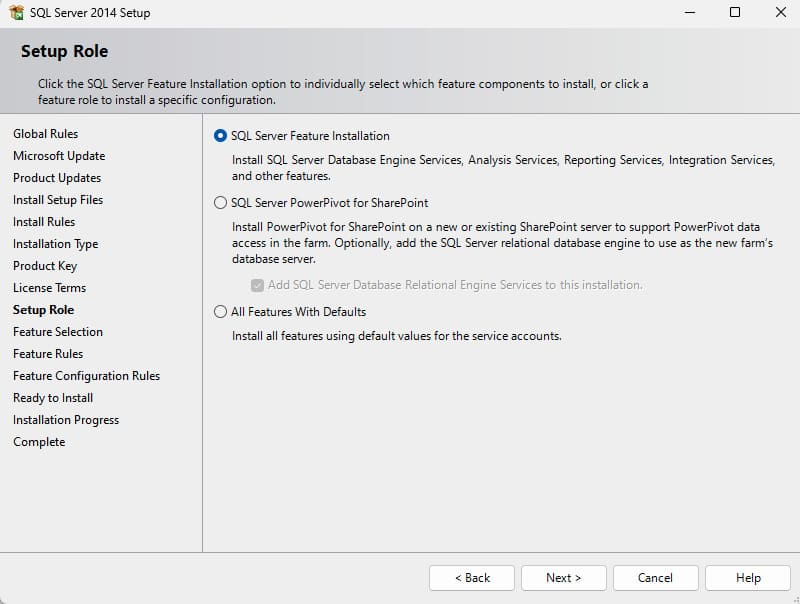
Task: Click Ready to Install step
Action: (x=53, y=398)
